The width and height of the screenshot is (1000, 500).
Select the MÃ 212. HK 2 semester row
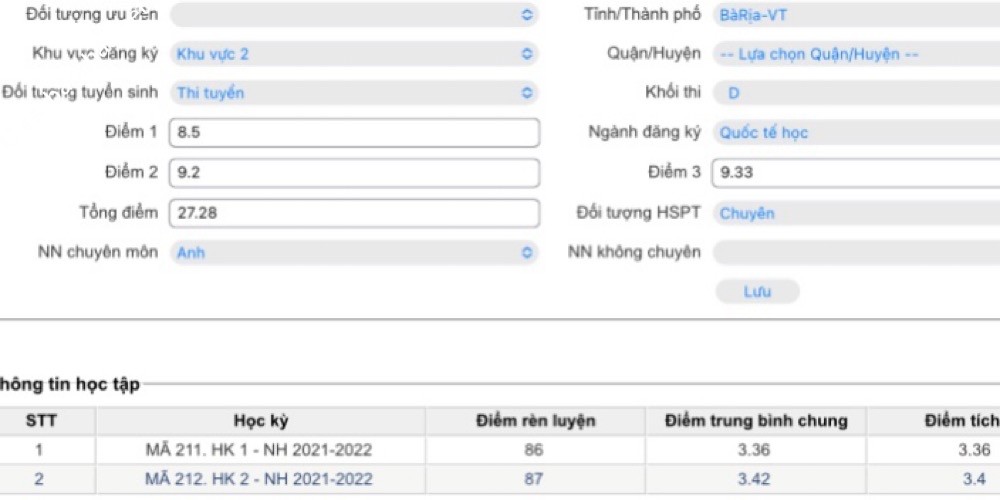point(259,480)
